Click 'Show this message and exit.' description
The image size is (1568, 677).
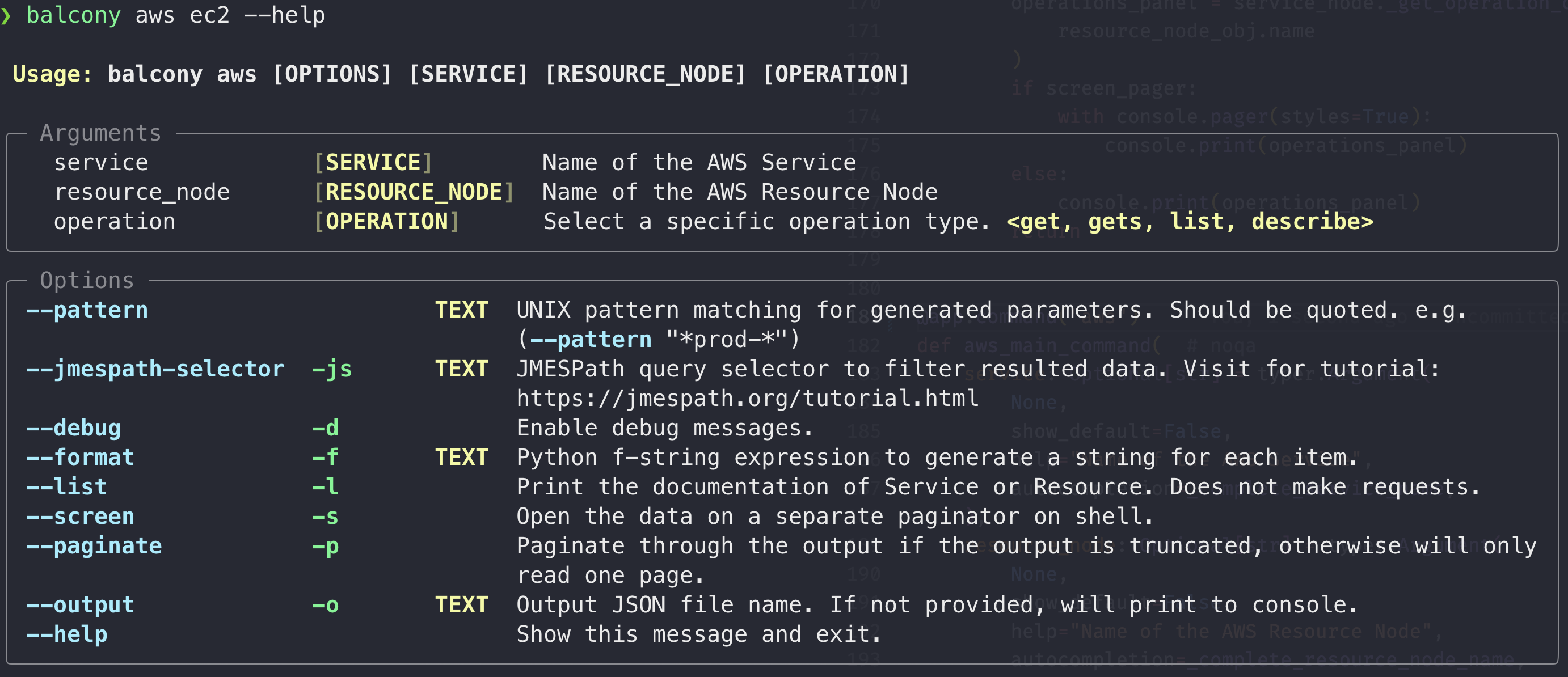click(699, 634)
